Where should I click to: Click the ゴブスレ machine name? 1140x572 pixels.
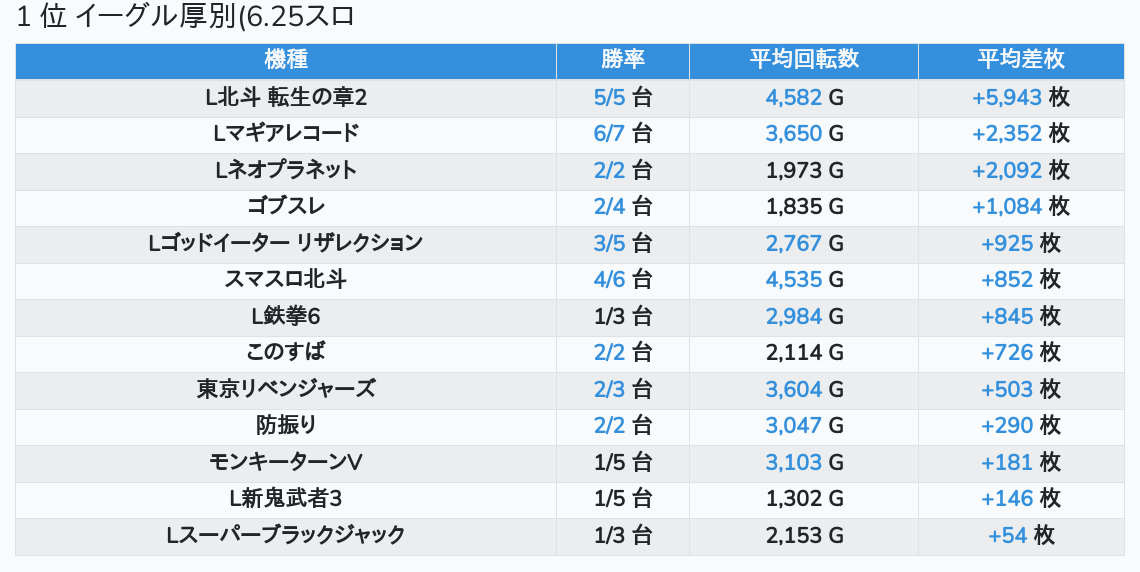(x=286, y=206)
